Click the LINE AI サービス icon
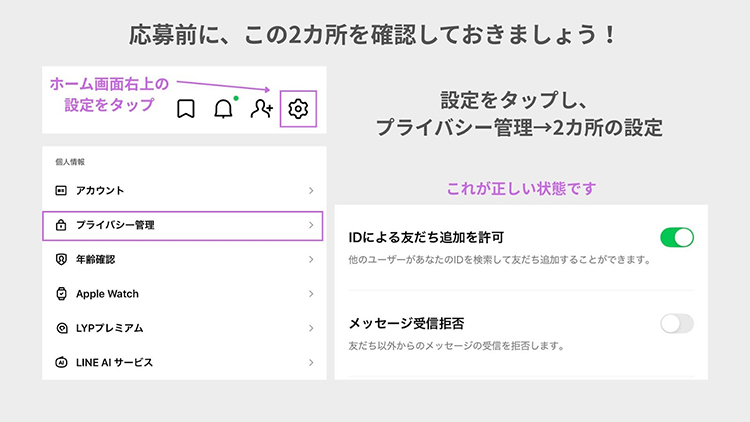The height and width of the screenshot is (422, 750). point(60,363)
